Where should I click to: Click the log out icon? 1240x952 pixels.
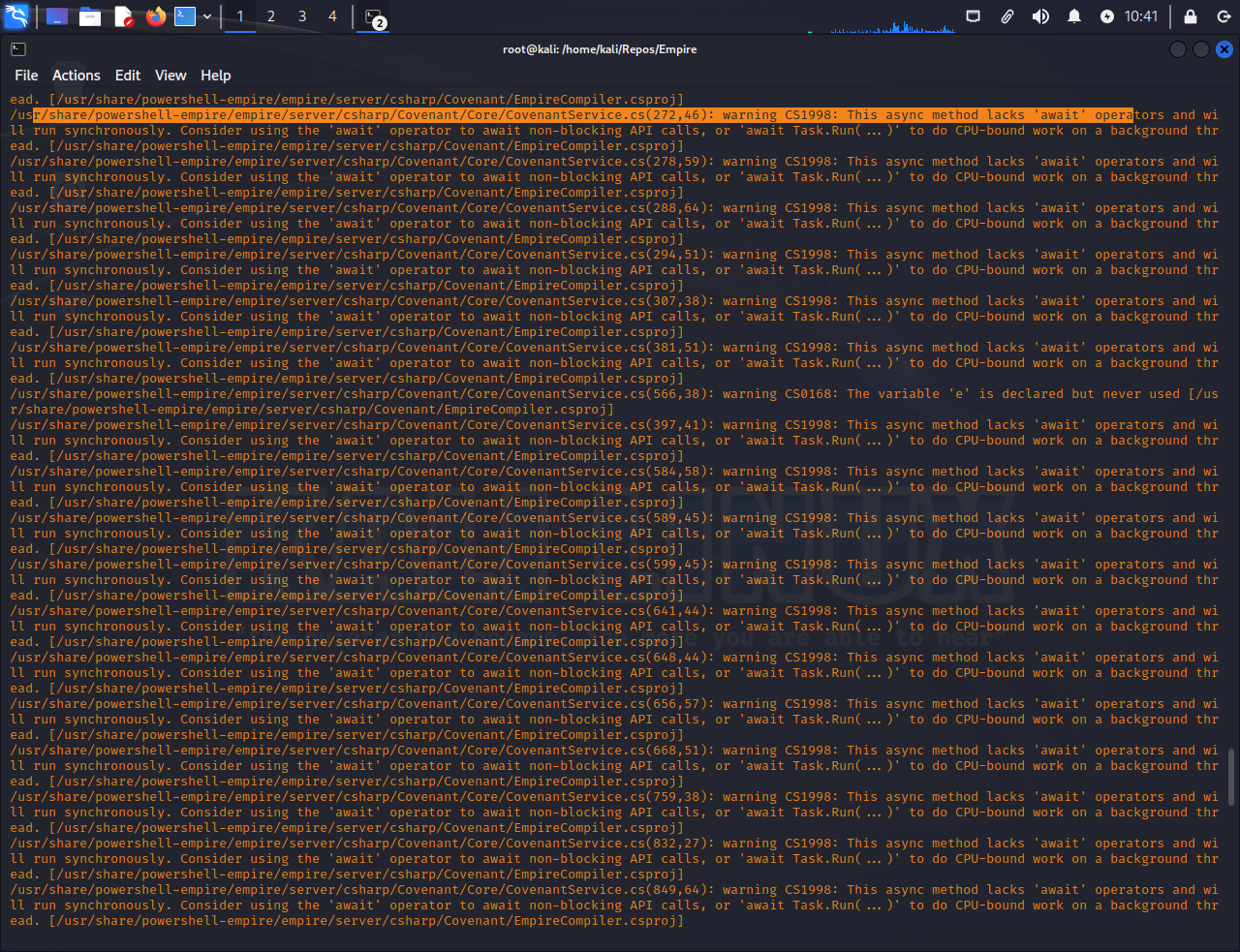[1224, 16]
